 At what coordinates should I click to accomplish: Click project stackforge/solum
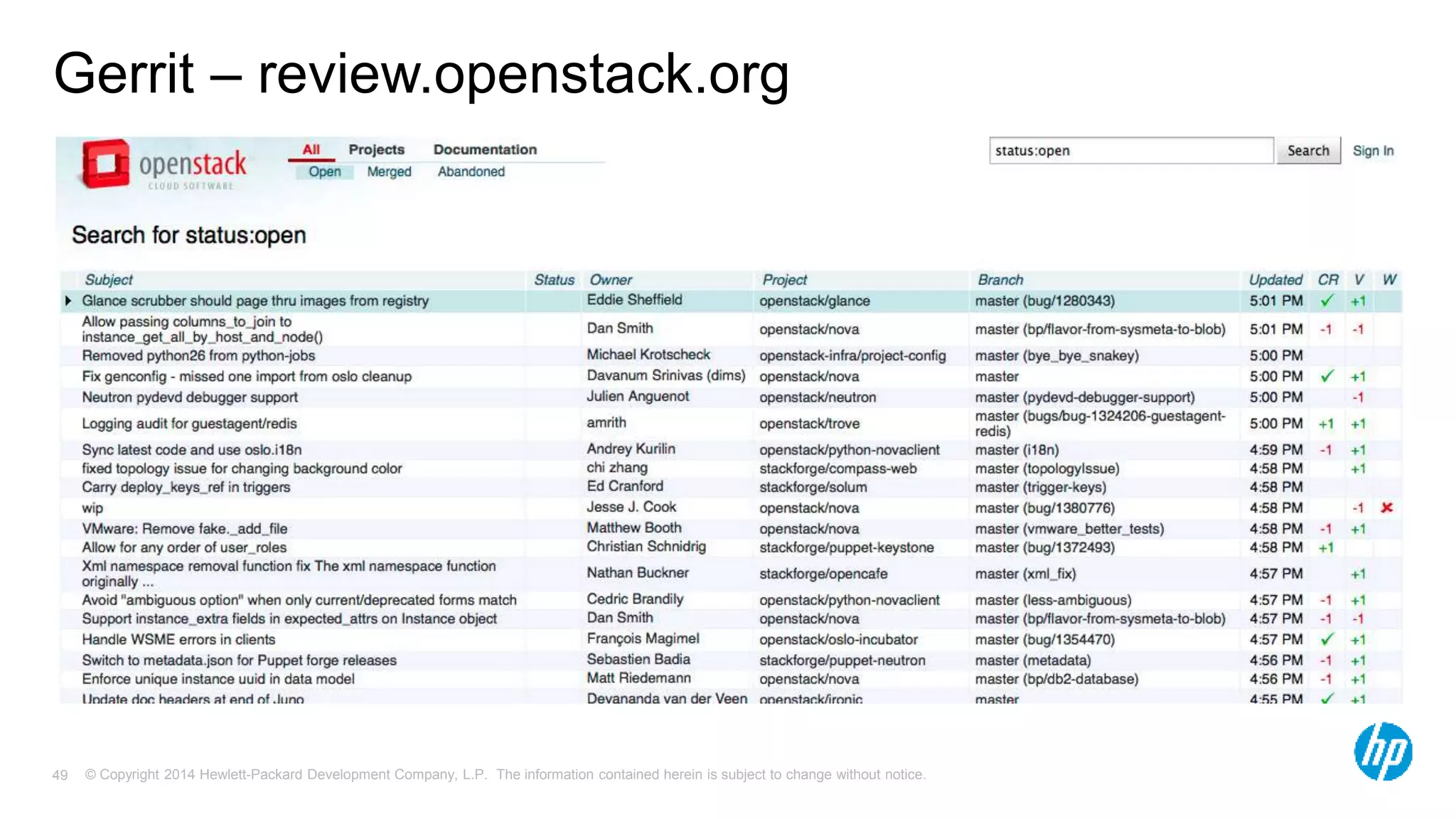(813, 487)
